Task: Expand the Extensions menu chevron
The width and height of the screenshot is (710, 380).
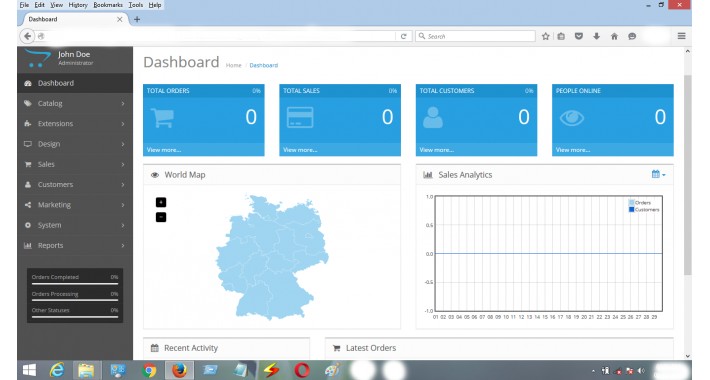Action: (x=123, y=124)
